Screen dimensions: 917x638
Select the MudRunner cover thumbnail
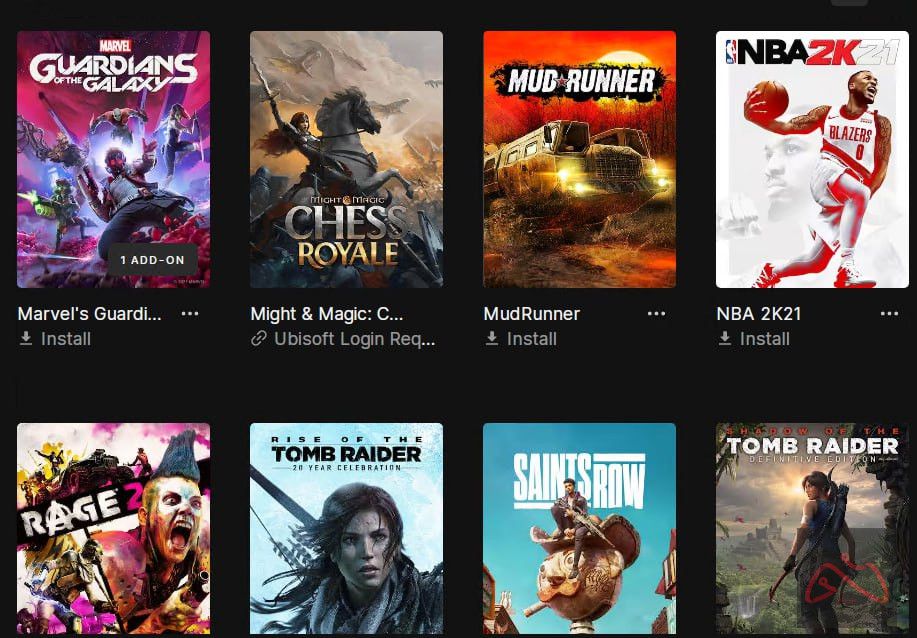point(580,159)
